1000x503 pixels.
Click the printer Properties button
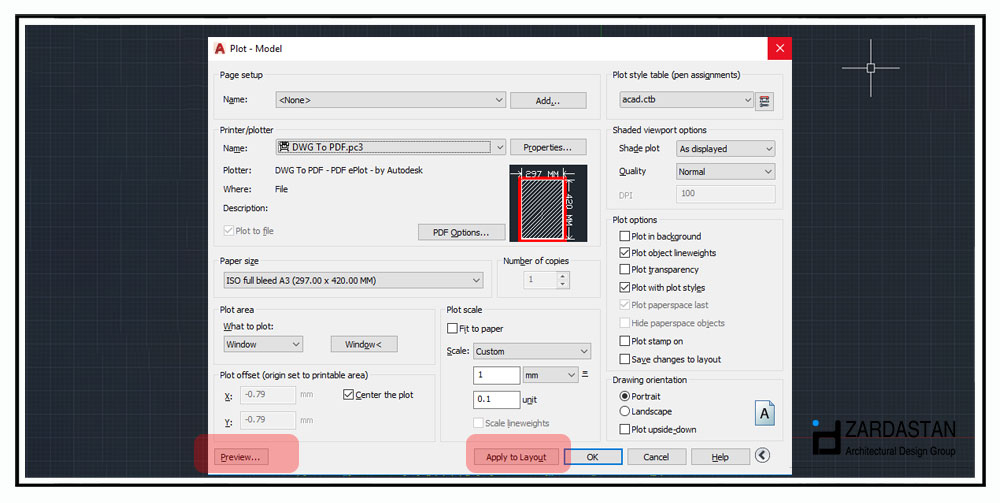pyautogui.click(x=547, y=147)
